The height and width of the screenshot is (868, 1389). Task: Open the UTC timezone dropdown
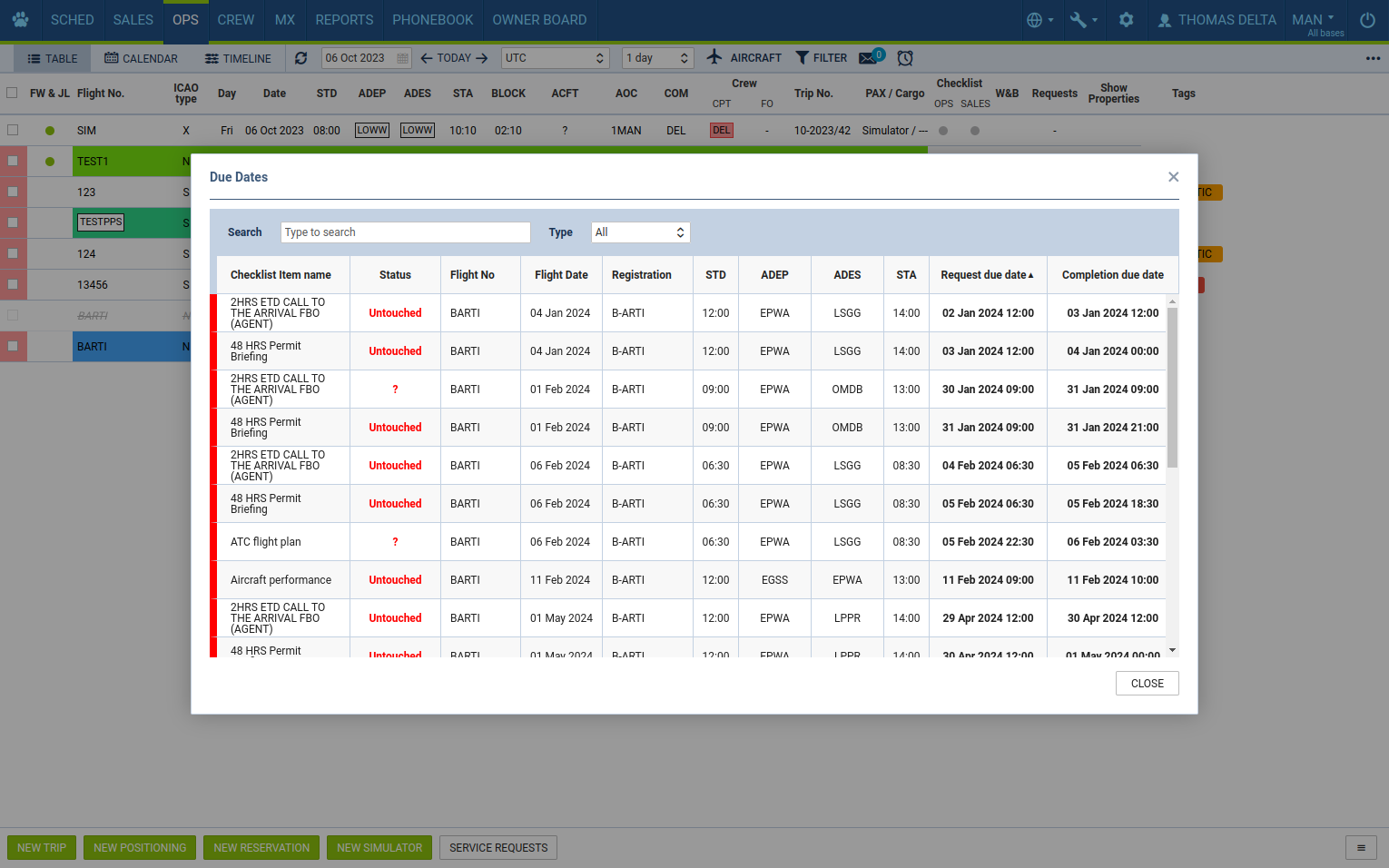click(555, 58)
